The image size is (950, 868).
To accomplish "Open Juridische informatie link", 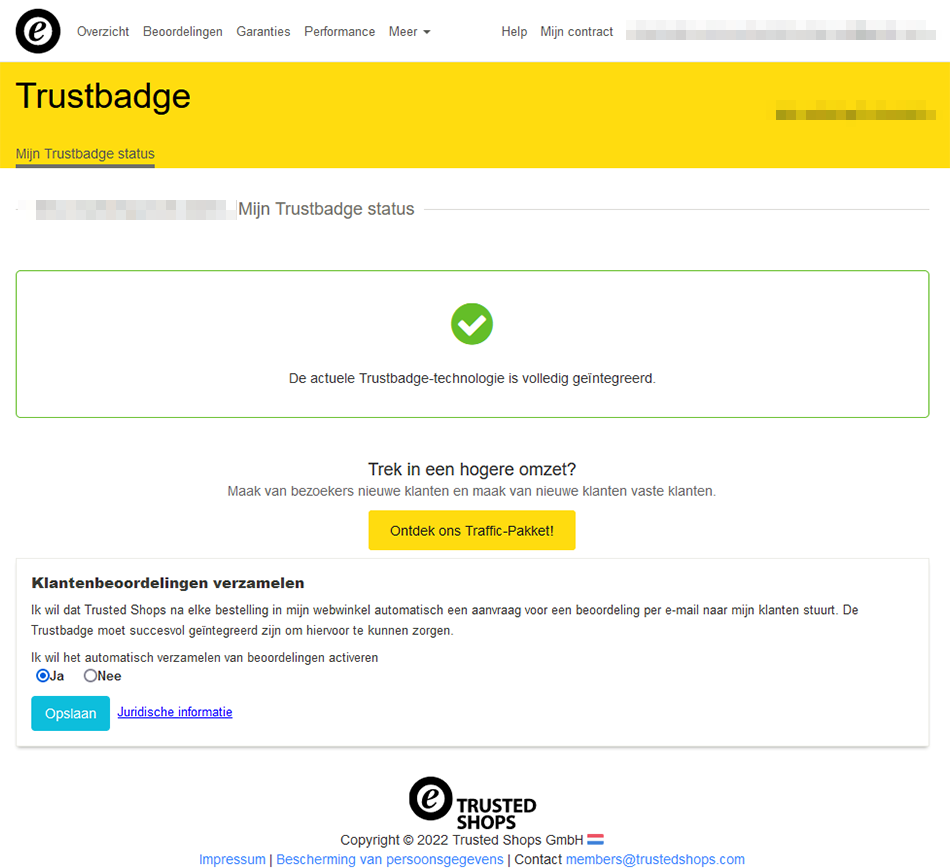I will [x=174, y=712].
